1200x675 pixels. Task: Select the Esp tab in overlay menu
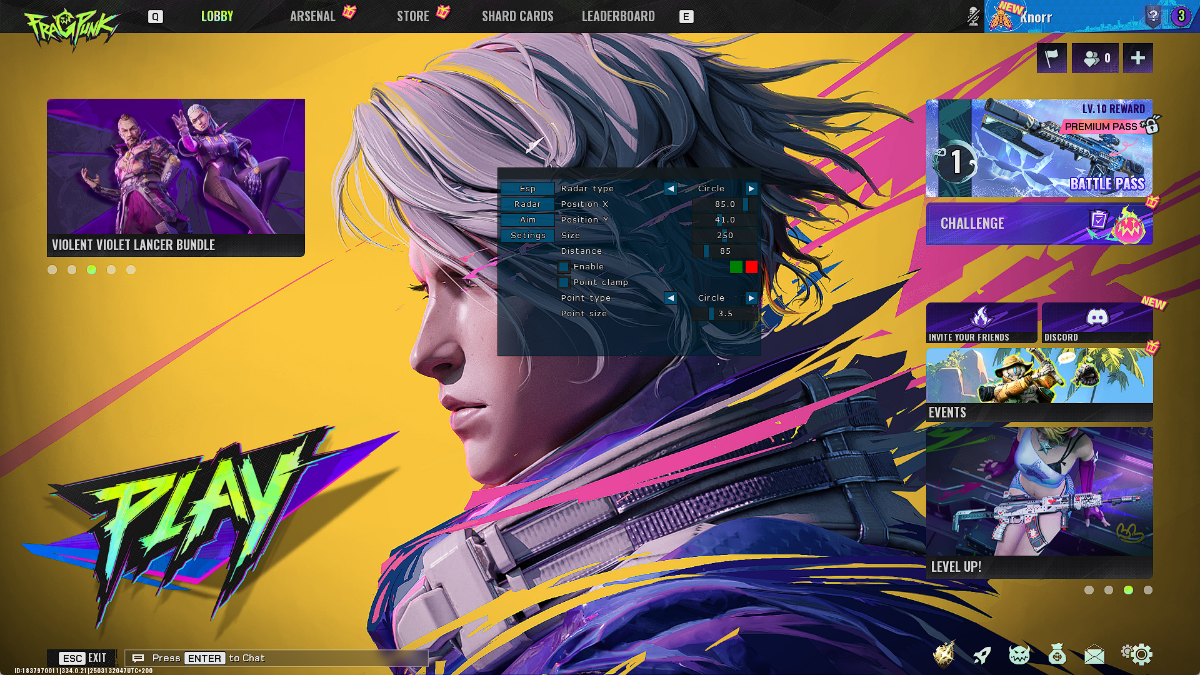click(x=527, y=188)
